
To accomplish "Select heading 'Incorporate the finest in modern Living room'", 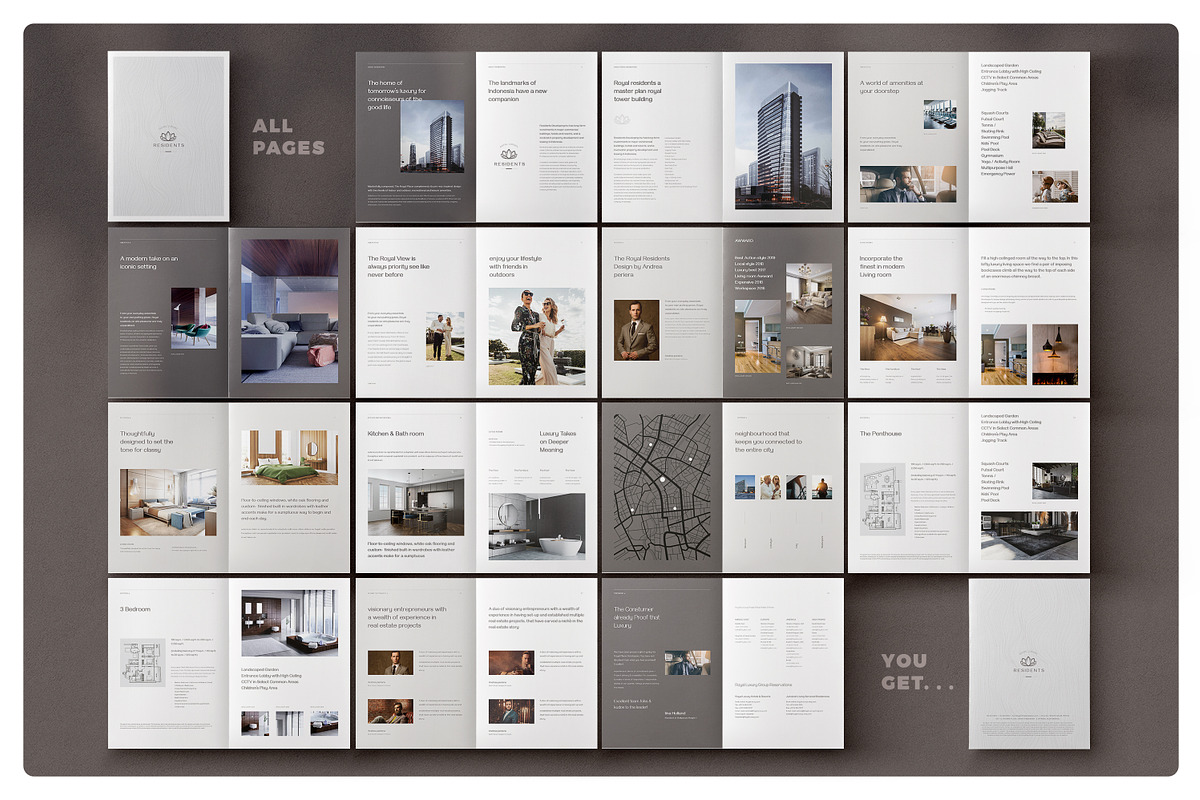I will pos(882,266).
